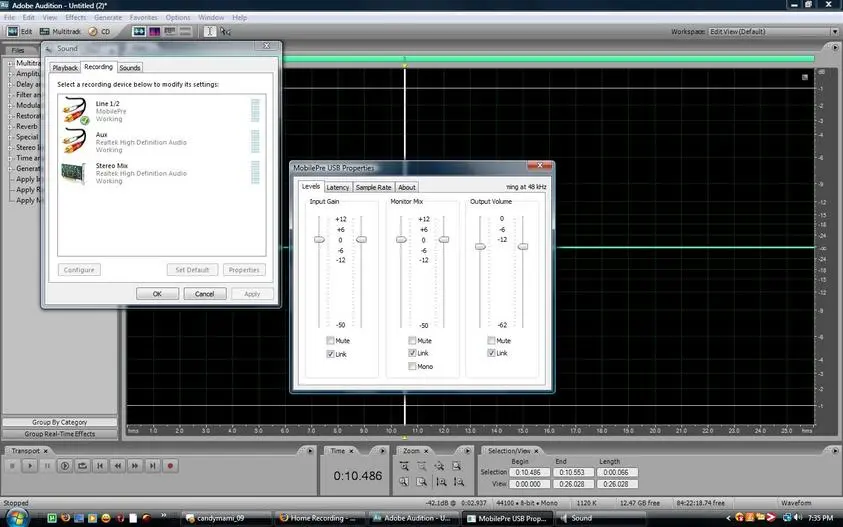Click Play in the Transport panel
Viewport: 843px width, 527px height.
click(x=30, y=466)
